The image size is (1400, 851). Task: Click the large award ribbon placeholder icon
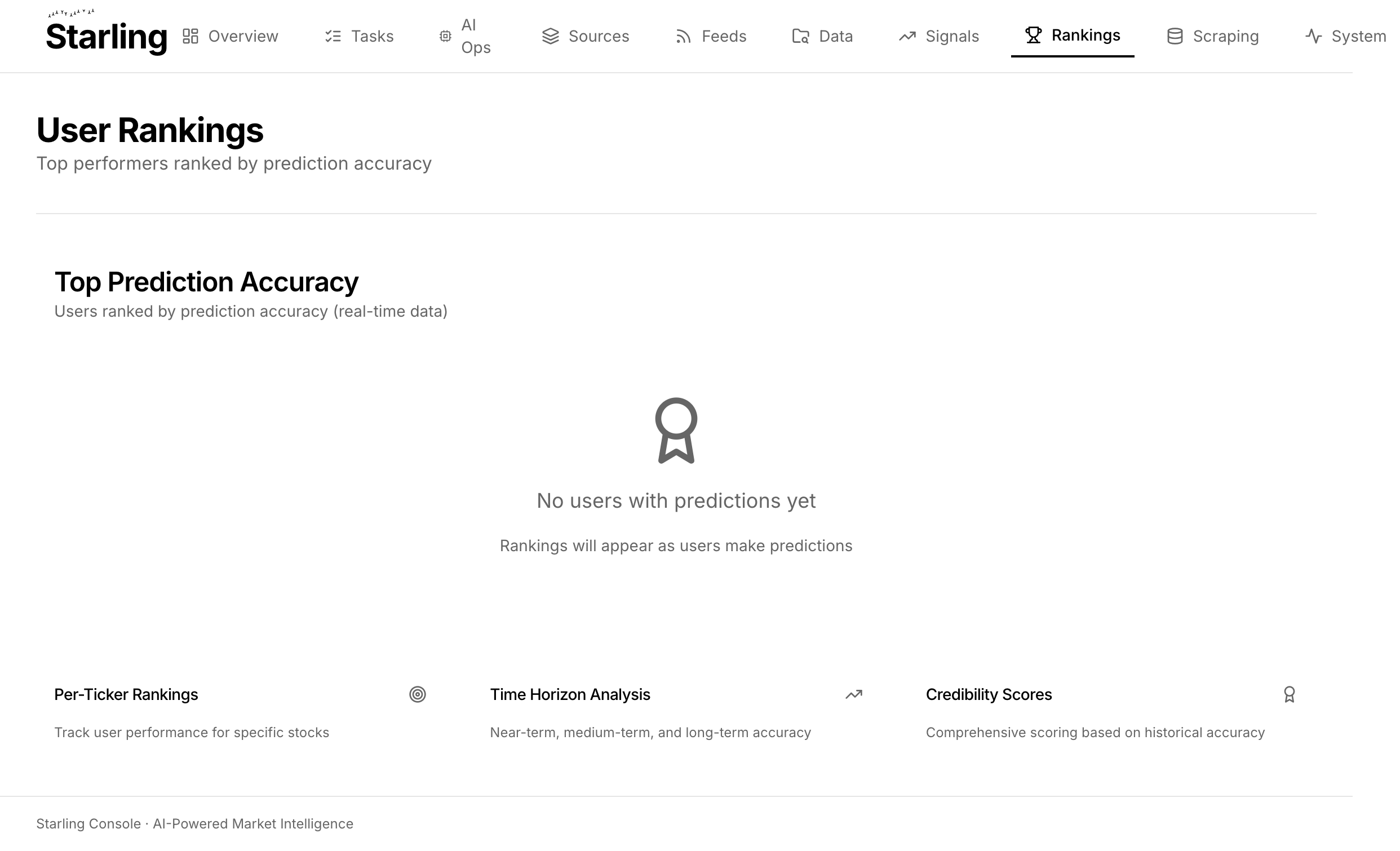[676, 430]
